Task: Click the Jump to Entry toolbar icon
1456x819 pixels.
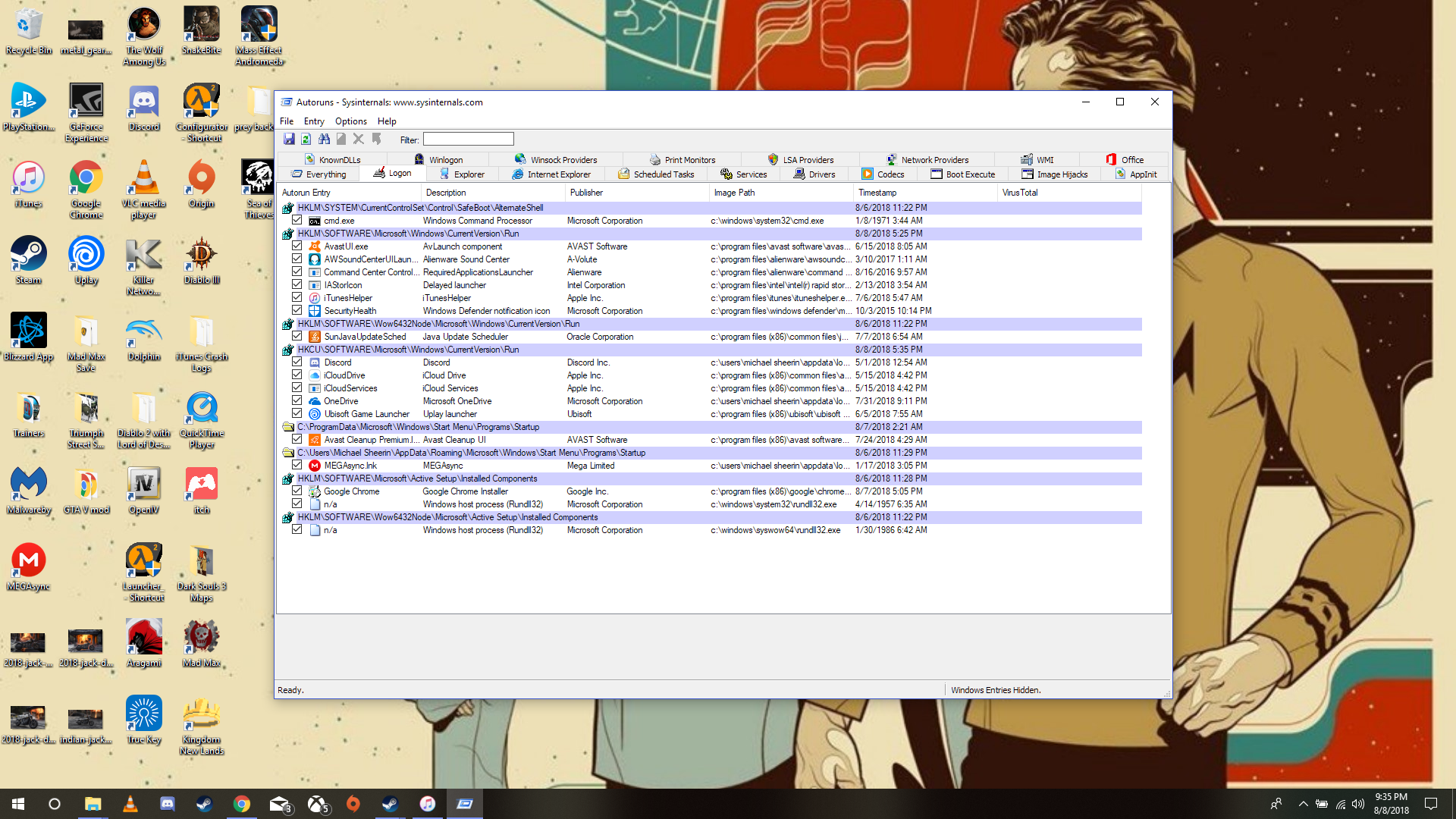Action: (376, 139)
